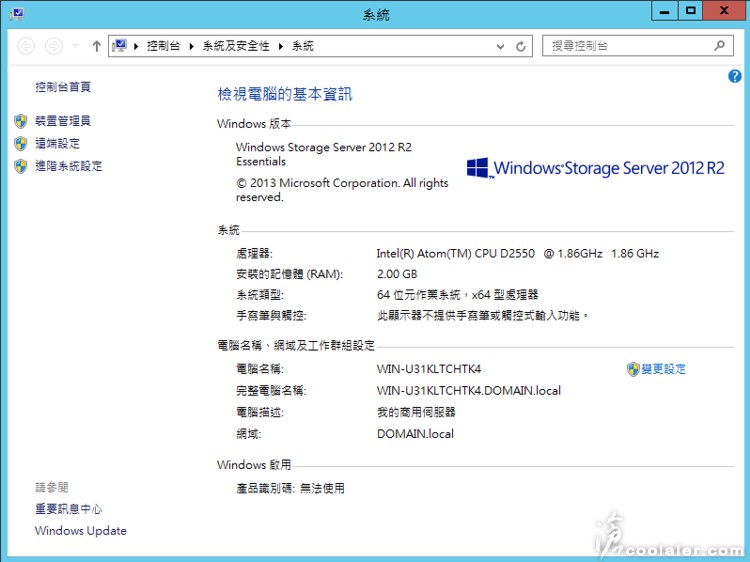Close the 系統 window
This screenshot has height=562, width=750.
coord(724,11)
